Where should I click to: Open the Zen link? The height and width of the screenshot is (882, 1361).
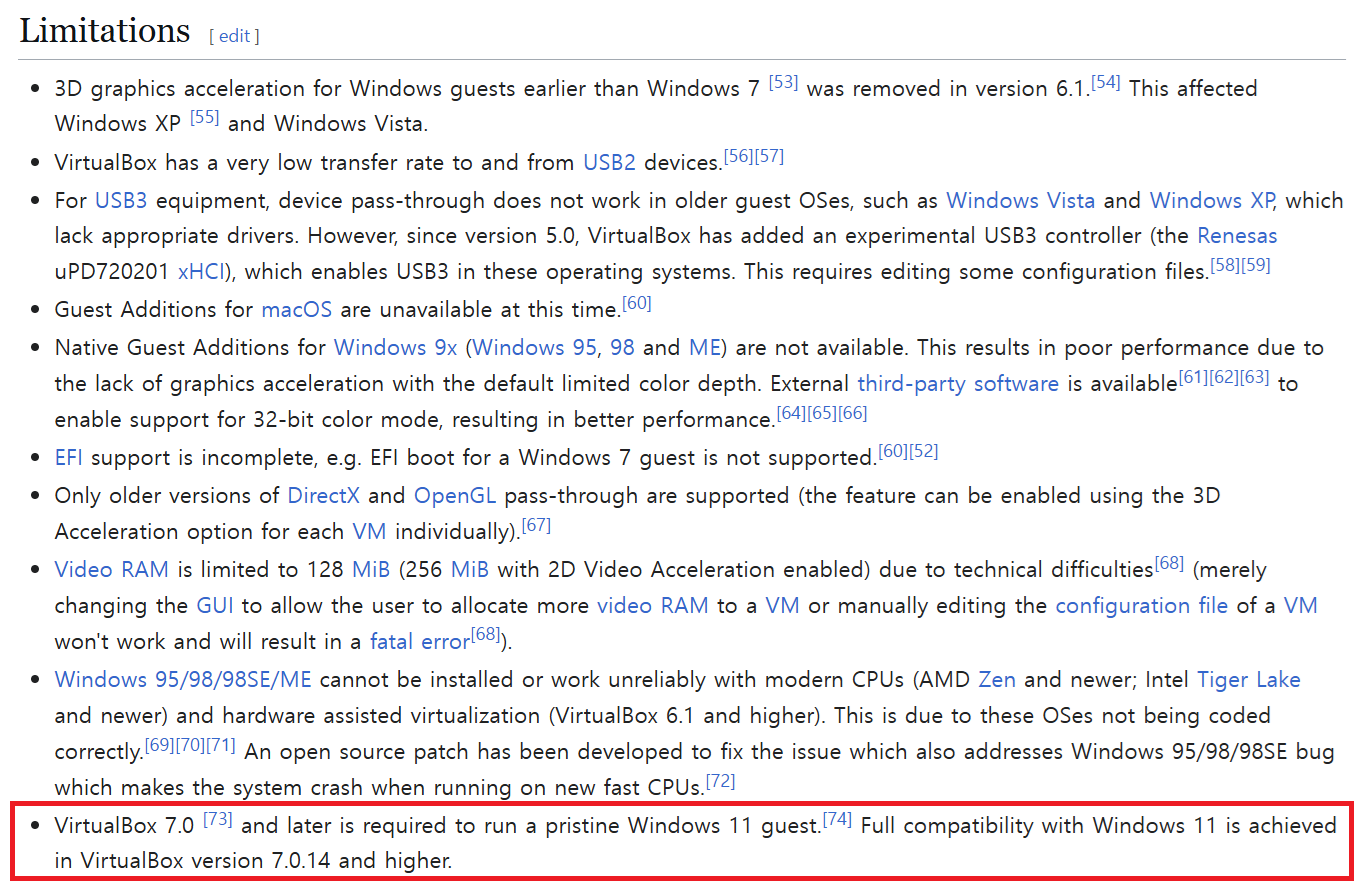point(997,680)
